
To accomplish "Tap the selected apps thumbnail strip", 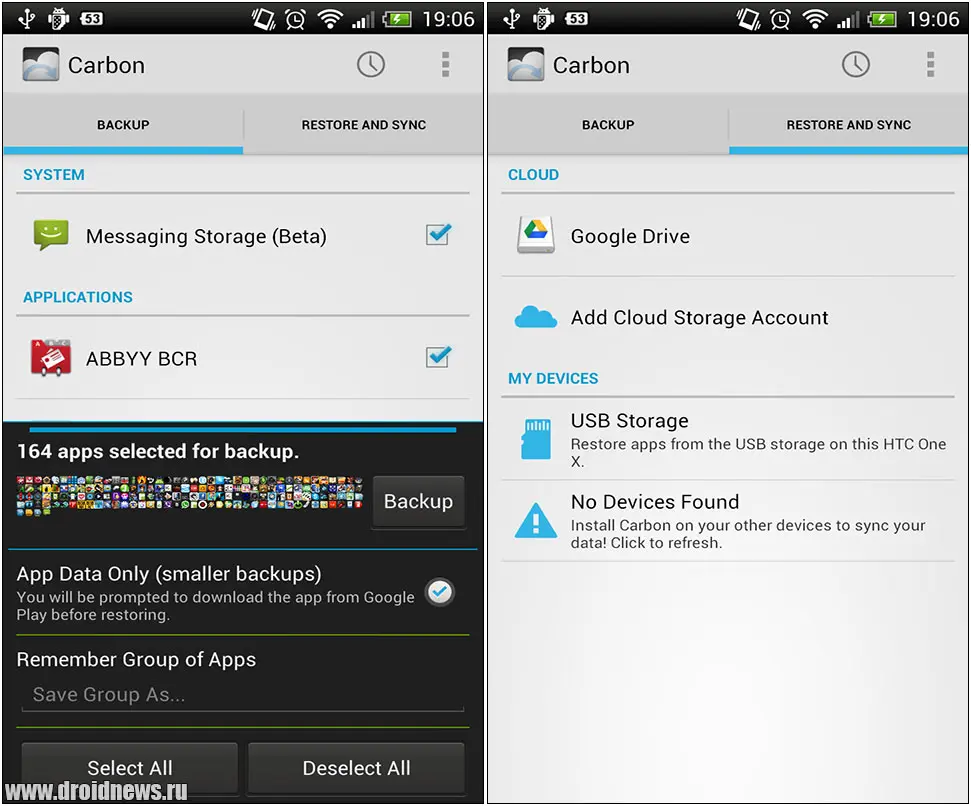I will [190, 496].
